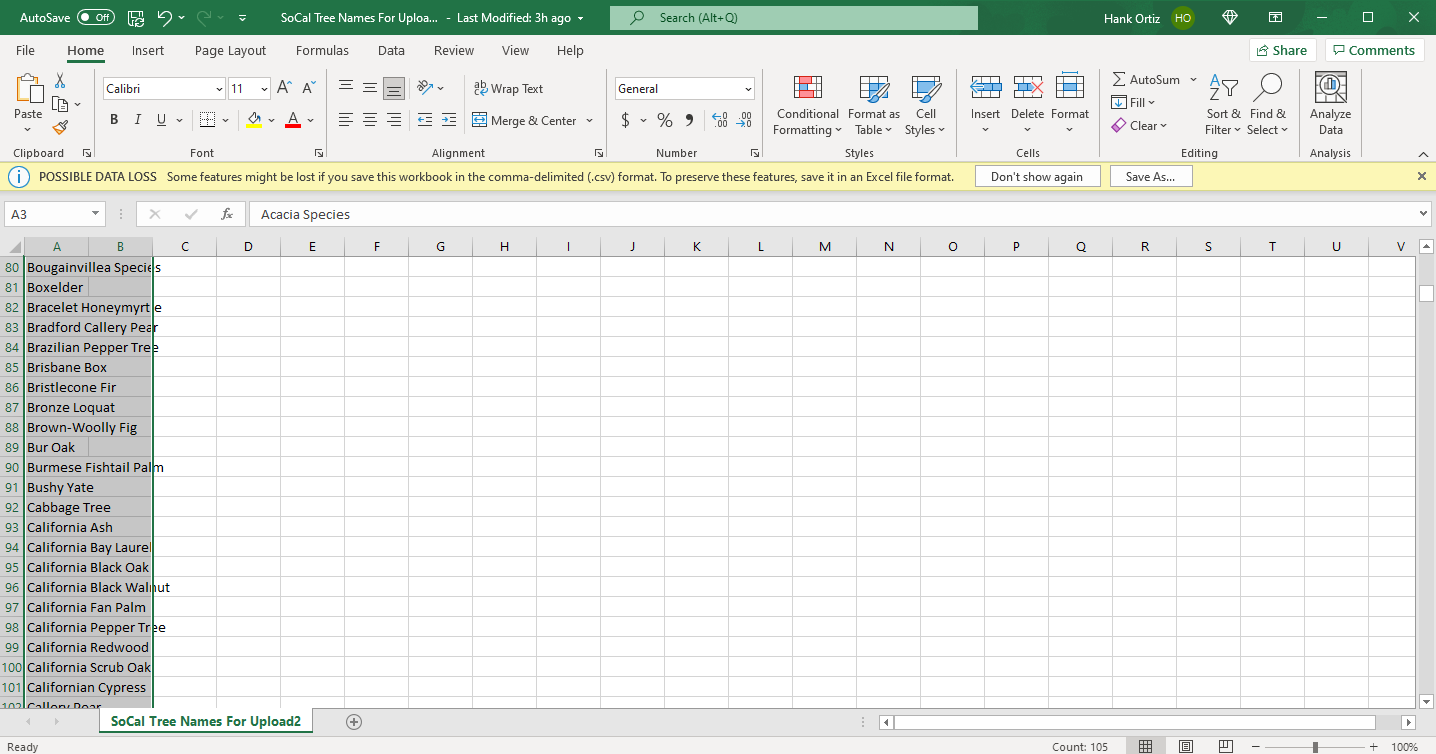Toggle Align Right for text

pyautogui.click(x=394, y=120)
